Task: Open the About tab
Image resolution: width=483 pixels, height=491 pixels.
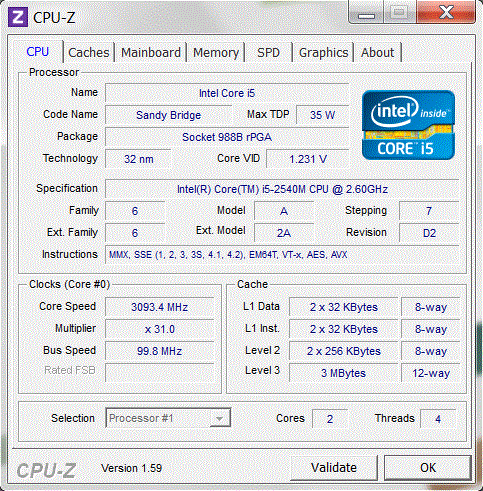Action: click(x=378, y=52)
